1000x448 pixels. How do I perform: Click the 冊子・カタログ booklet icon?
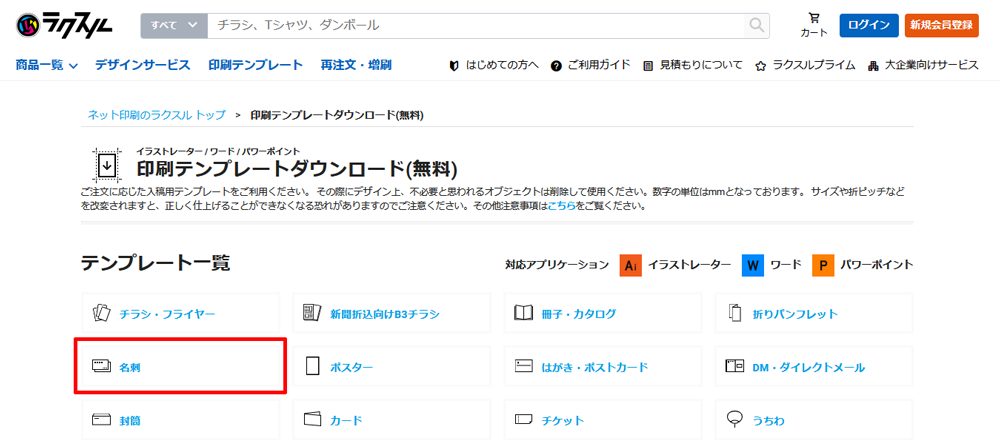click(523, 313)
